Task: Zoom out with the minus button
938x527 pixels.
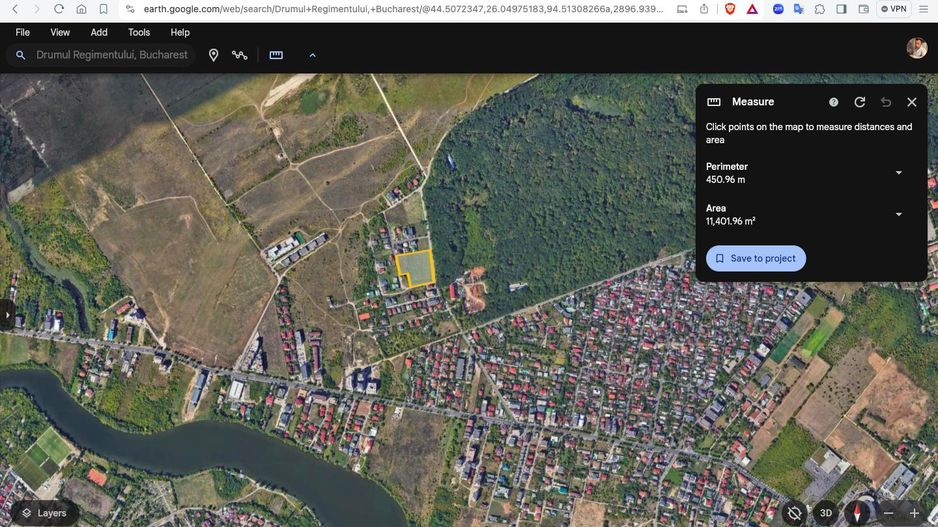Action: coord(888,513)
